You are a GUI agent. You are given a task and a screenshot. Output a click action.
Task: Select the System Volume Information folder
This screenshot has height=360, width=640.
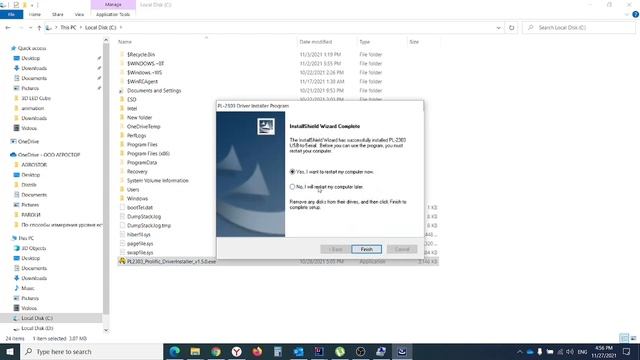coord(158,180)
